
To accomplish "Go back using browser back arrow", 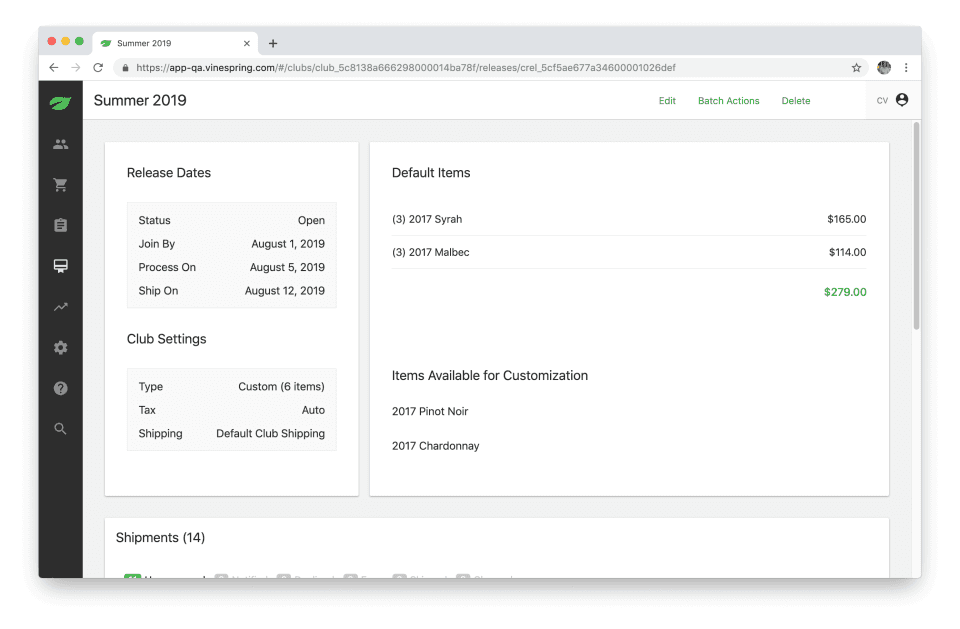I will [x=54, y=68].
